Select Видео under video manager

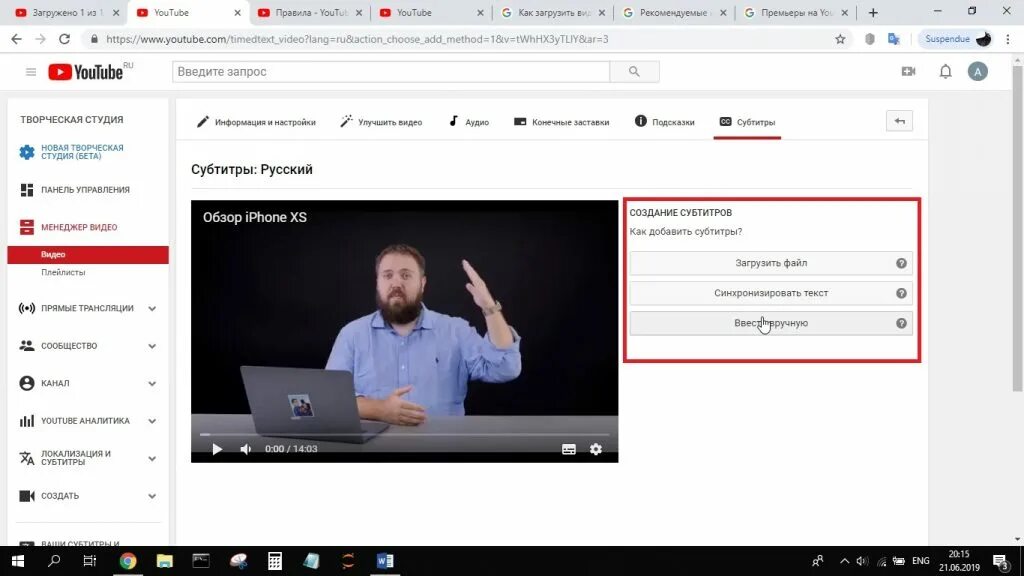(x=88, y=255)
